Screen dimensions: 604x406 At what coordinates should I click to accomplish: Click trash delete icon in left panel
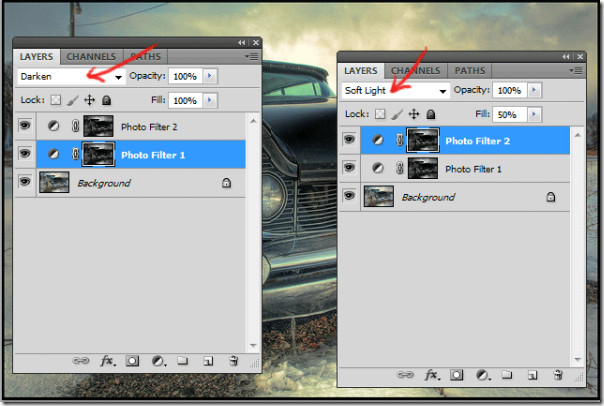coord(233,361)
